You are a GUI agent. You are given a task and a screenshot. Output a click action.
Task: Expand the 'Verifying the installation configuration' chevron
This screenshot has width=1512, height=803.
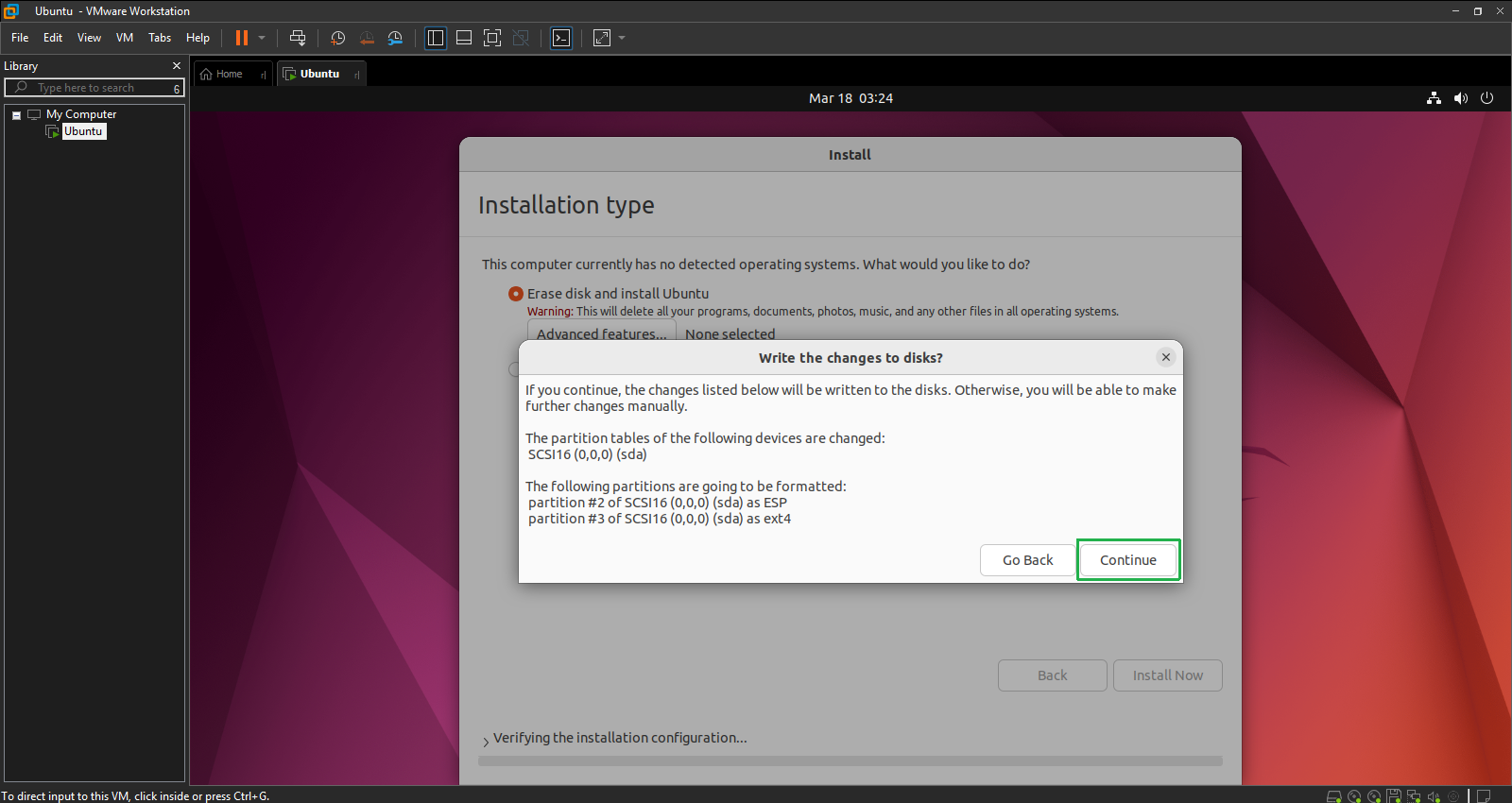point(486,742)
